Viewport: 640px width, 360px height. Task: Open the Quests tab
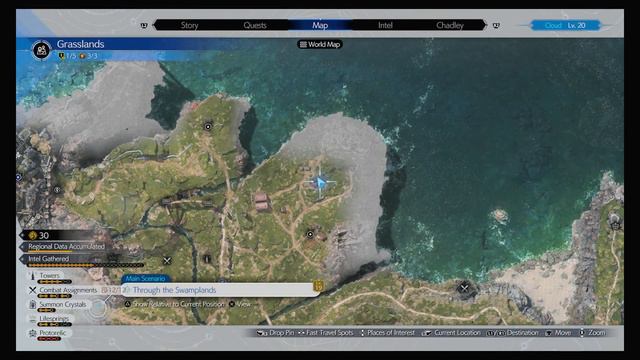pos(255,25)
